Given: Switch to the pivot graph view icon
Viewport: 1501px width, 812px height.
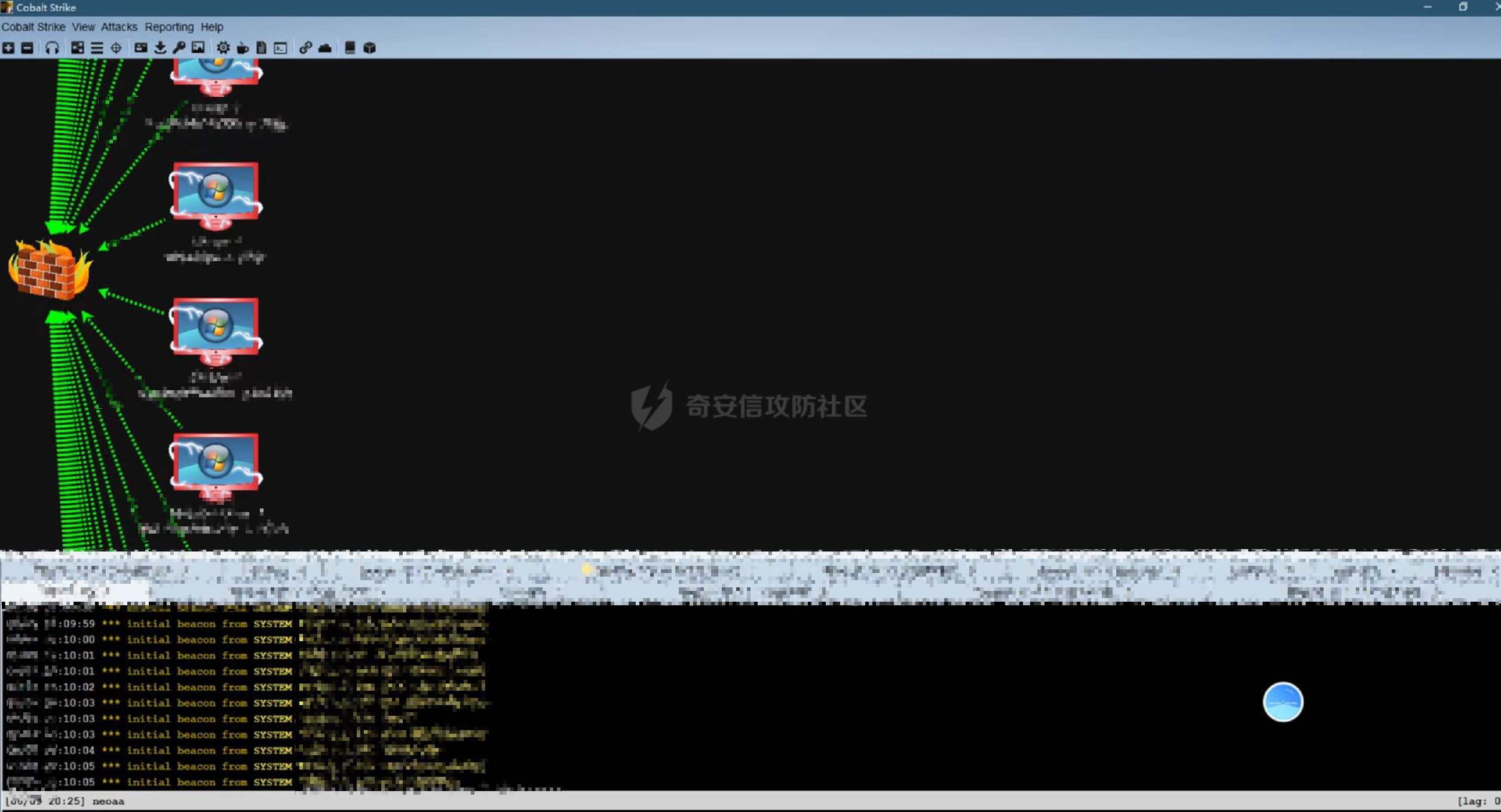Looking at the screenshot, I should (x=78, y=48).
